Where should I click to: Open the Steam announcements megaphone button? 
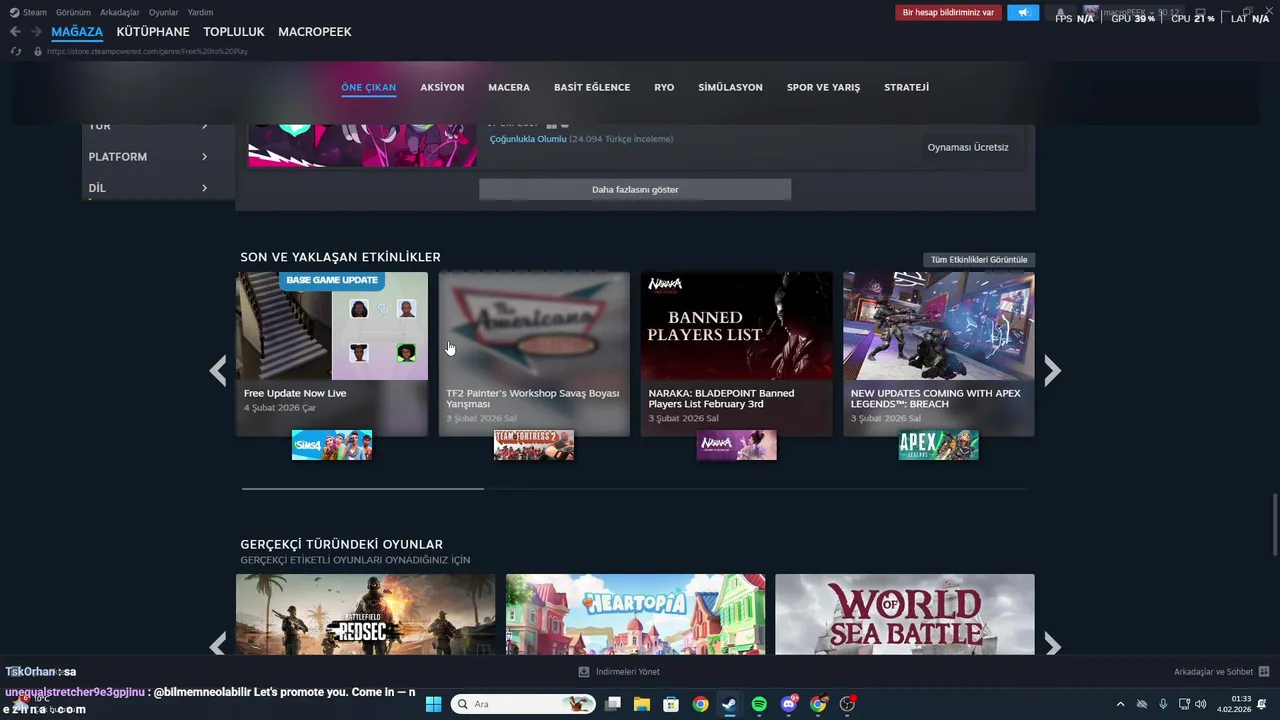click(x=1023, y=13)
